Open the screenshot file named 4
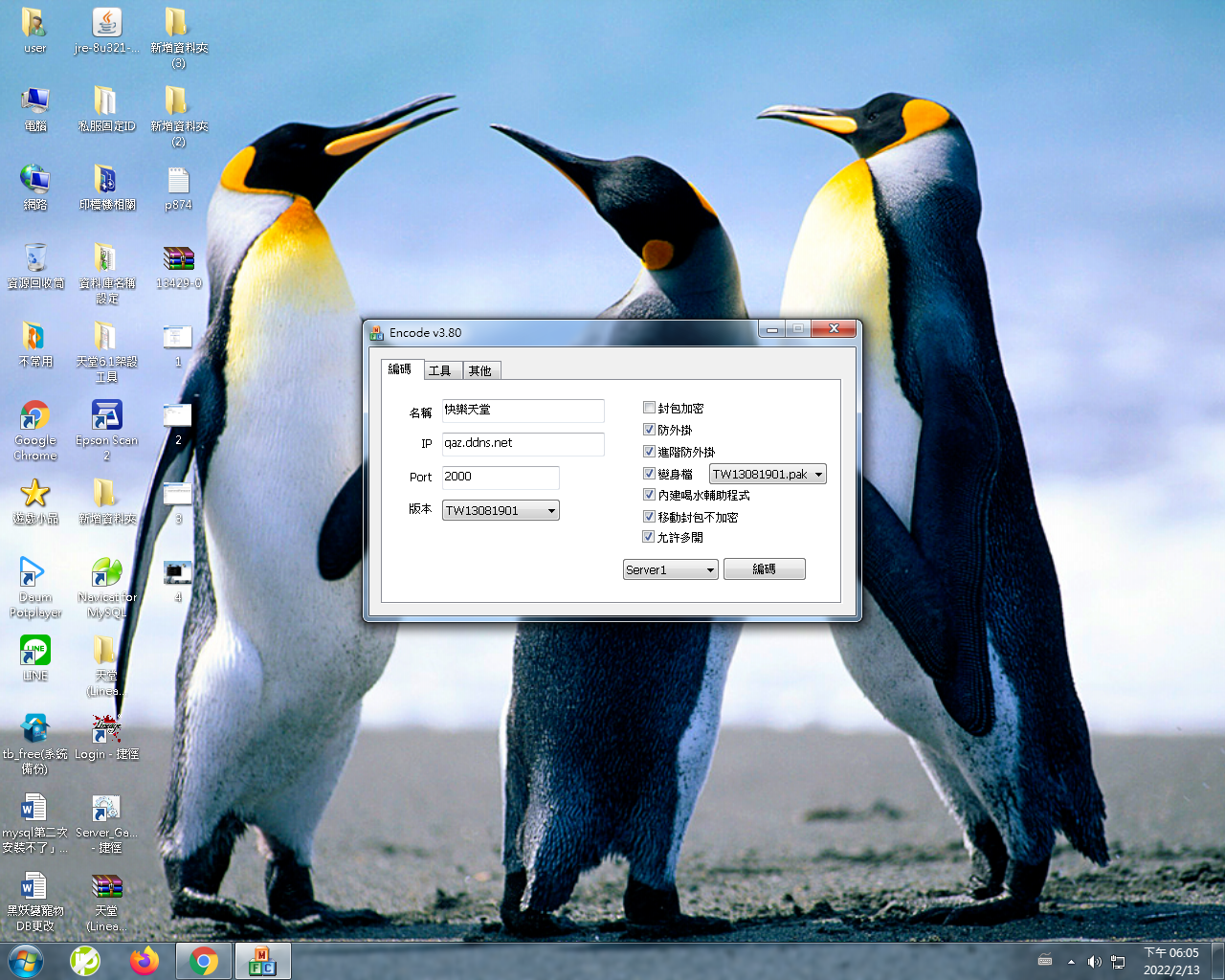Image resolution: width=1225 pixels, height=980 pixels. click(x=178, y=579)
